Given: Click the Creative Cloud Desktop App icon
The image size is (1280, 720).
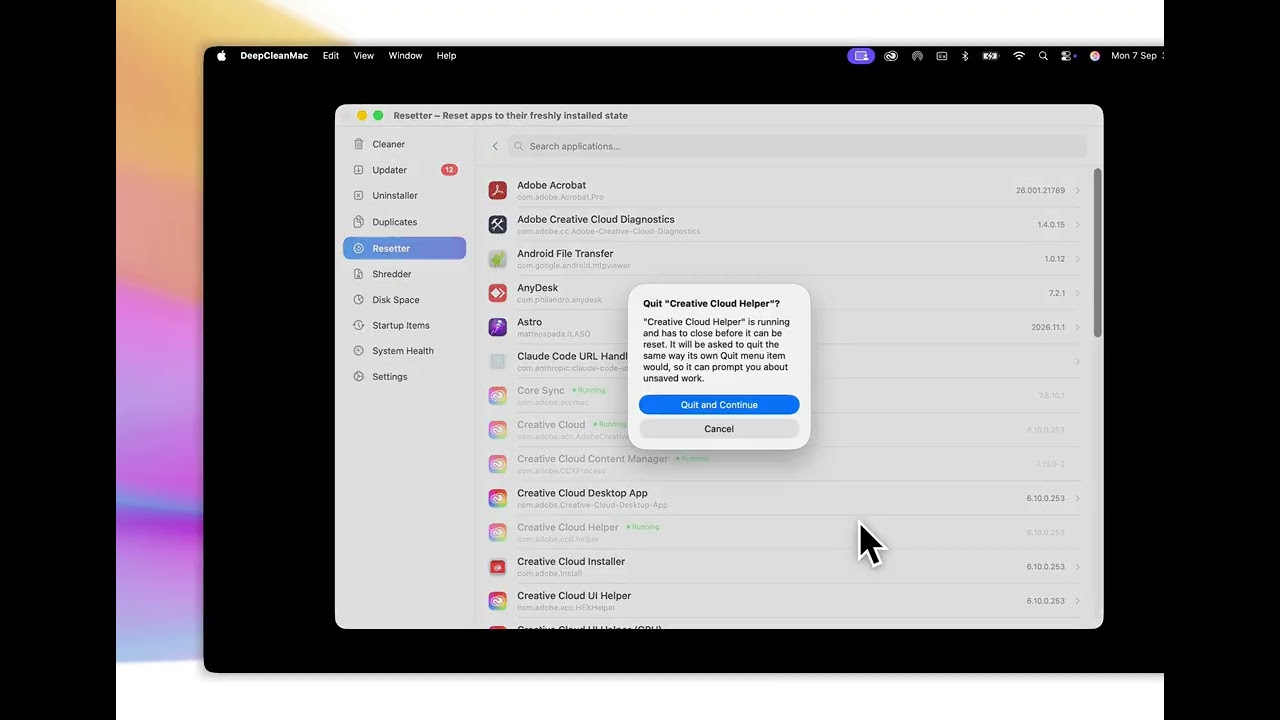Looking at the screenshot, I should click(x=497, y=498).
